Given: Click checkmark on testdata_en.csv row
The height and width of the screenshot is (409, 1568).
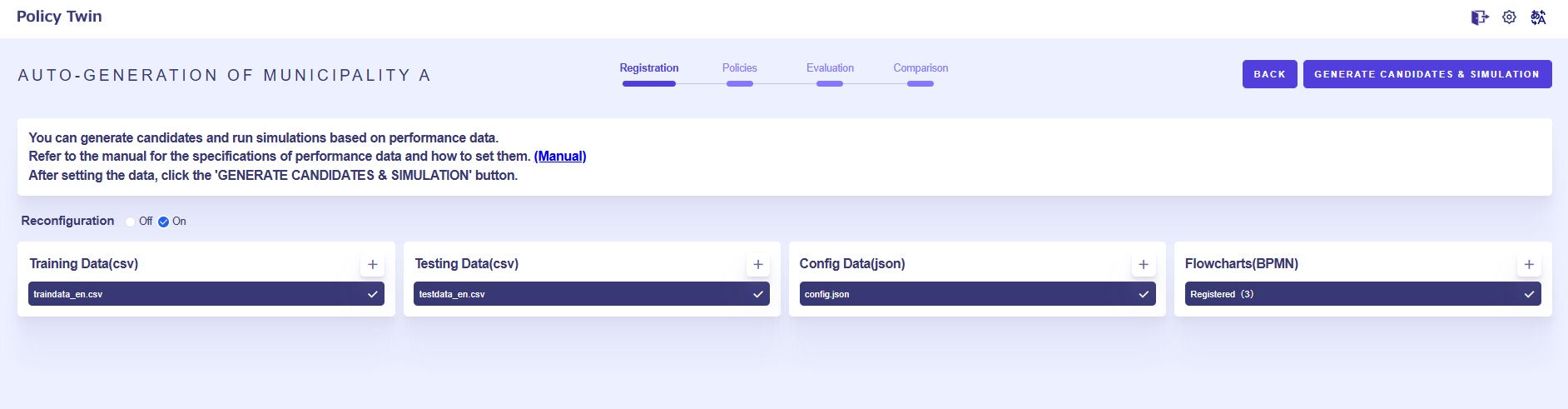Looking at the screenshot, I should tap(757, 294).
